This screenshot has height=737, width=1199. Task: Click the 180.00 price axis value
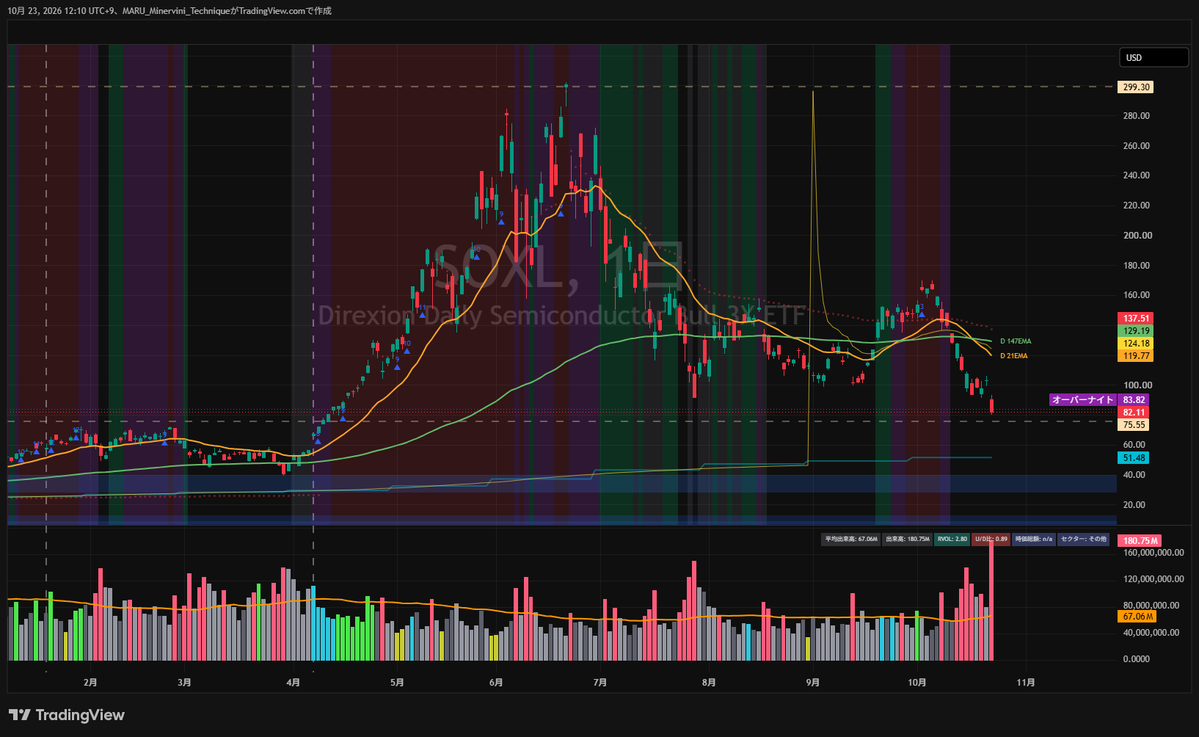1136,266
